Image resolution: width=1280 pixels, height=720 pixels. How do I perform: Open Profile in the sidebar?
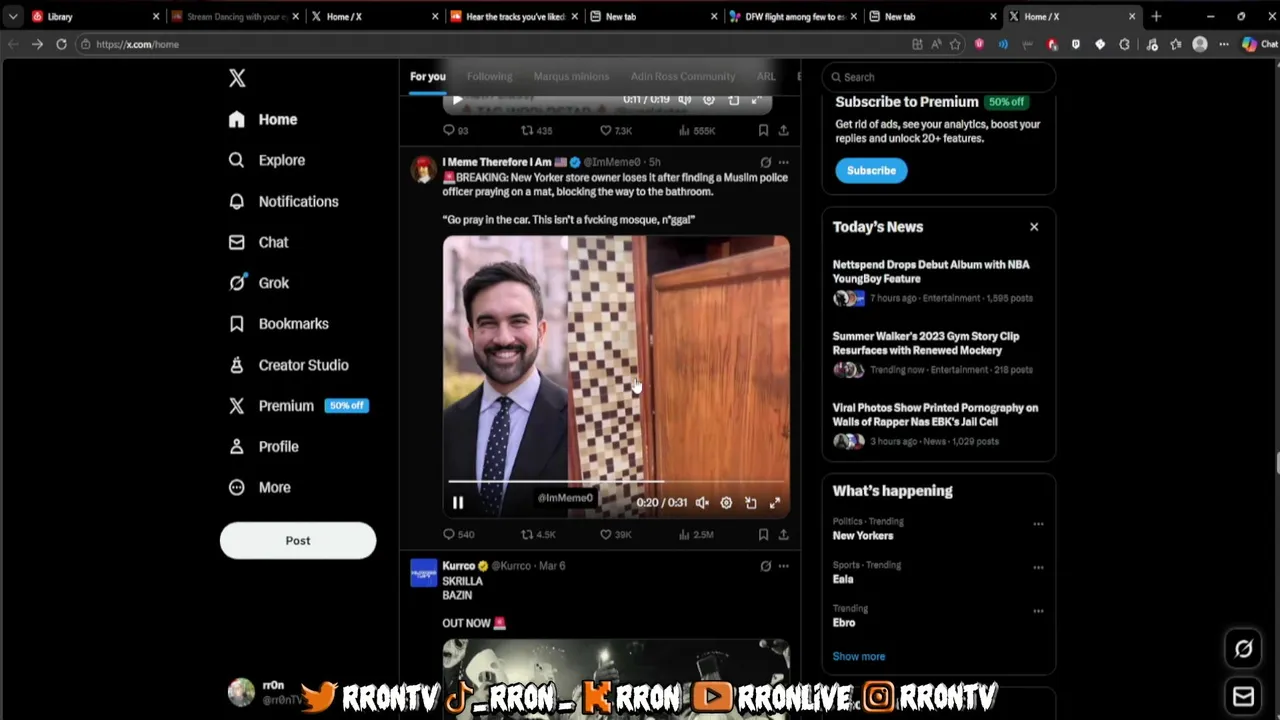coord(264,447)
